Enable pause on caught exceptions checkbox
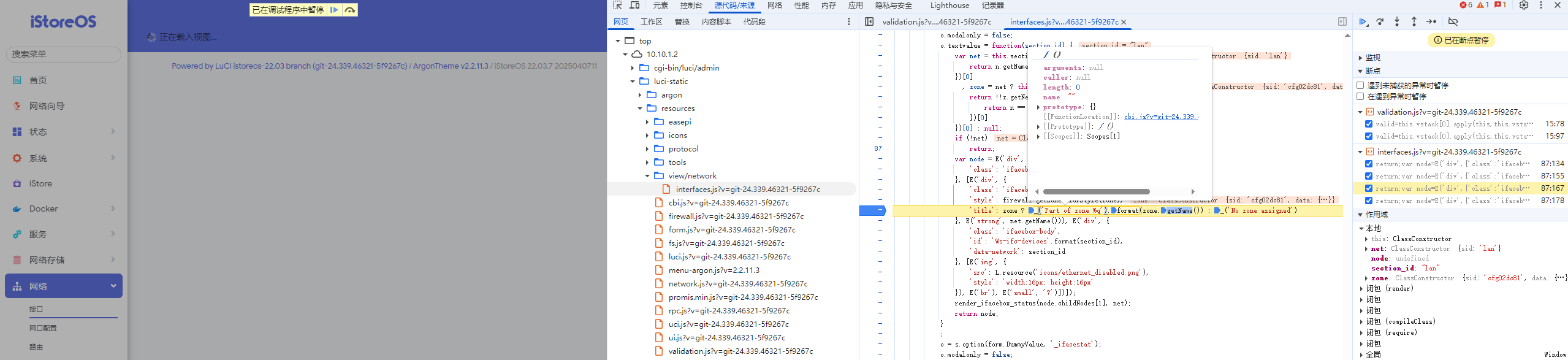The height and width of the screenshot is (360, 1568). point(1360,96)
